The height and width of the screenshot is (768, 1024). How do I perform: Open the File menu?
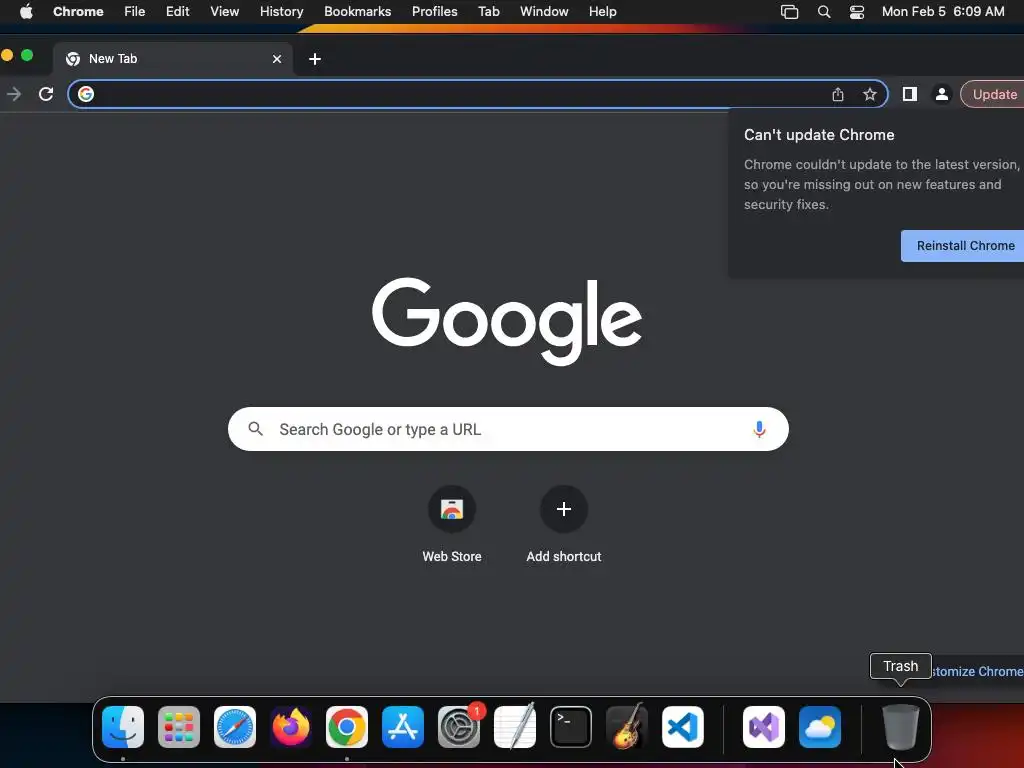pyautogui.click(x=135, y=12)
